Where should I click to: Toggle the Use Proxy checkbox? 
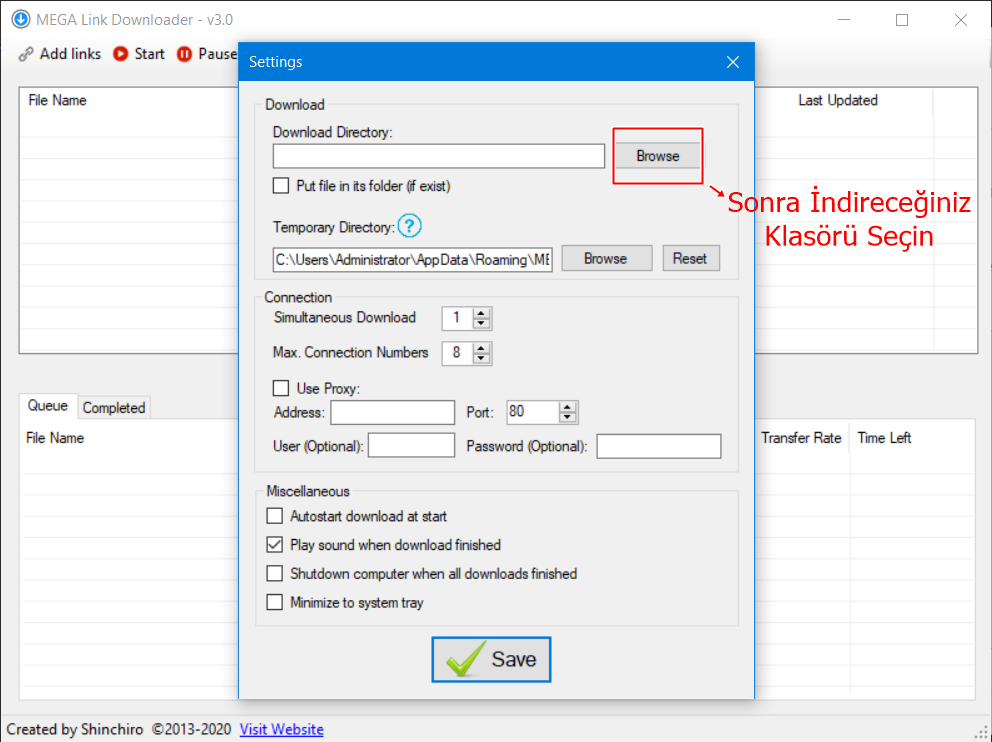281,388
